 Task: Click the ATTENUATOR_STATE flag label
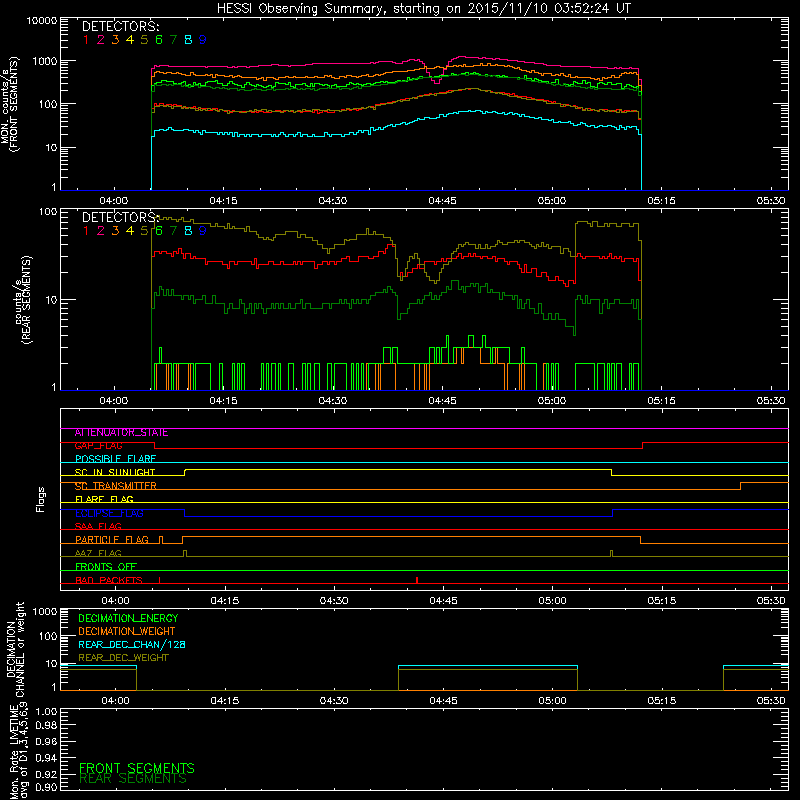click(x=121, y=433)
